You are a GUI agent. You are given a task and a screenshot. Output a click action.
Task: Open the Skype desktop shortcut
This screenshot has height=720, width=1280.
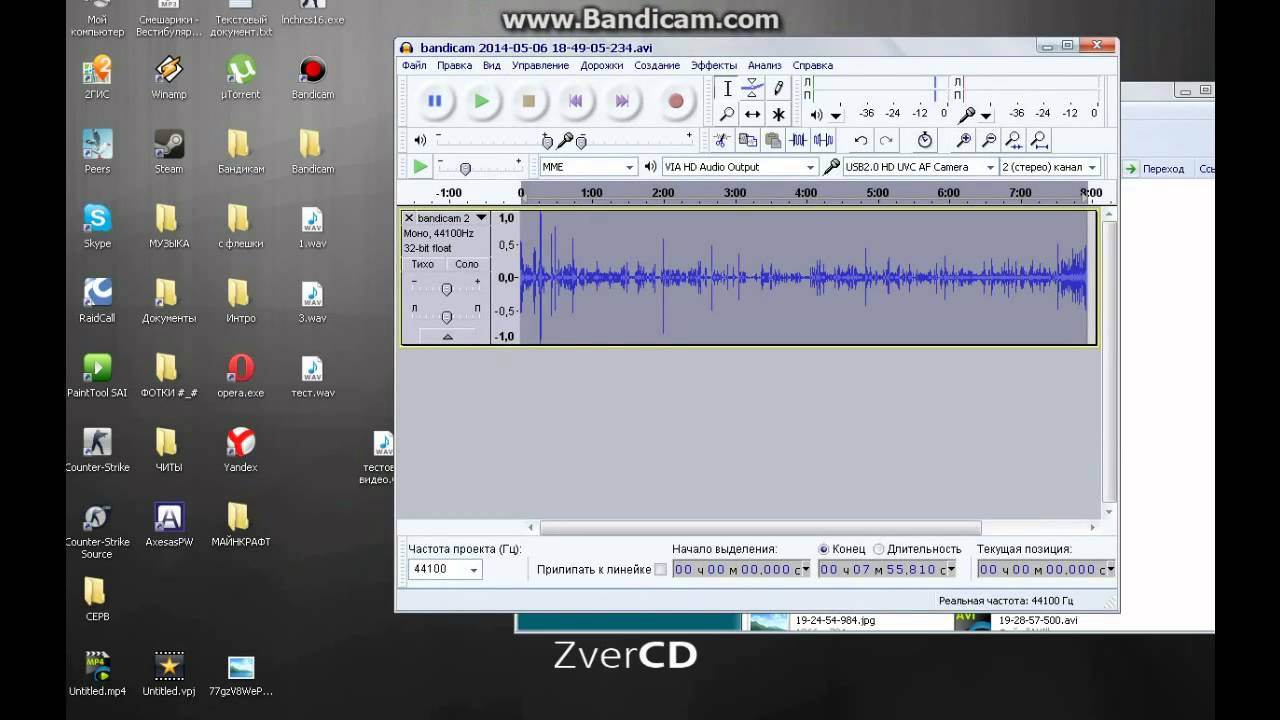click(97, 225)
